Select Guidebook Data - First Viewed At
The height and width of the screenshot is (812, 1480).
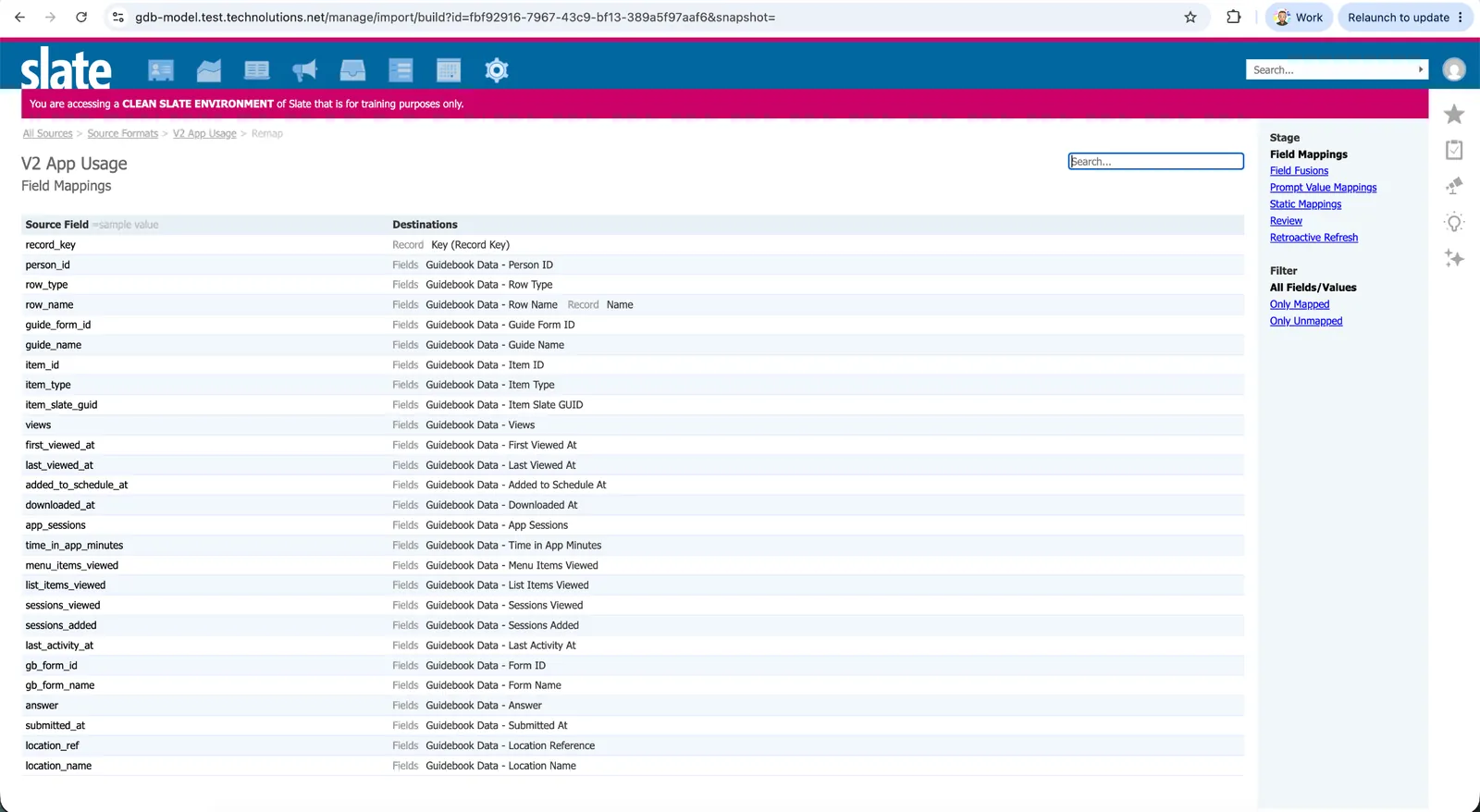click(501, 445)
